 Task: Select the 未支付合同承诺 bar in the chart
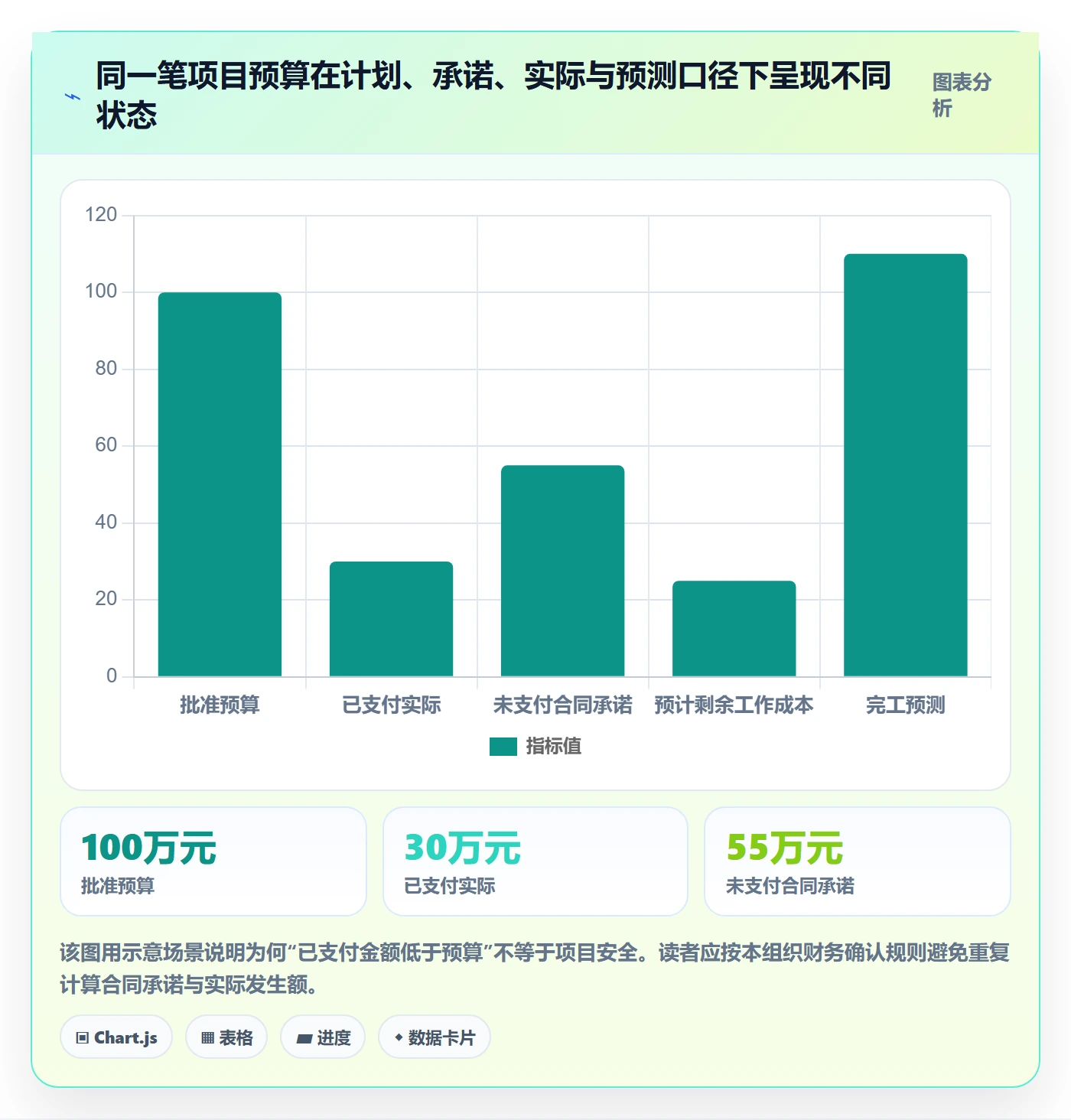tap(562, 571)
